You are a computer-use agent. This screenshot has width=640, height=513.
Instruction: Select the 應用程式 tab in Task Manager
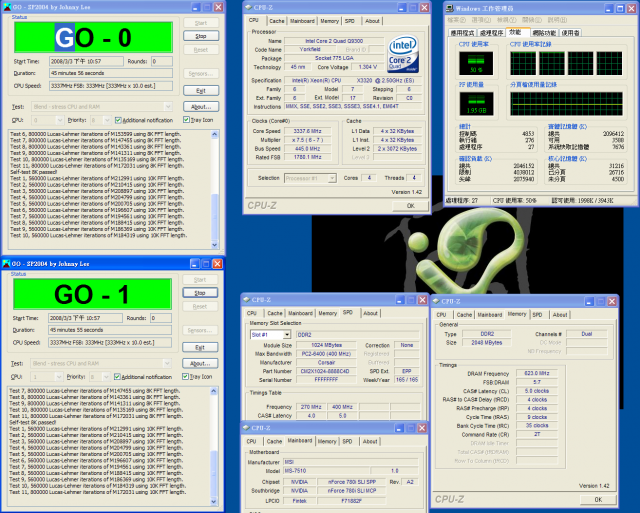tap(462, 33)
